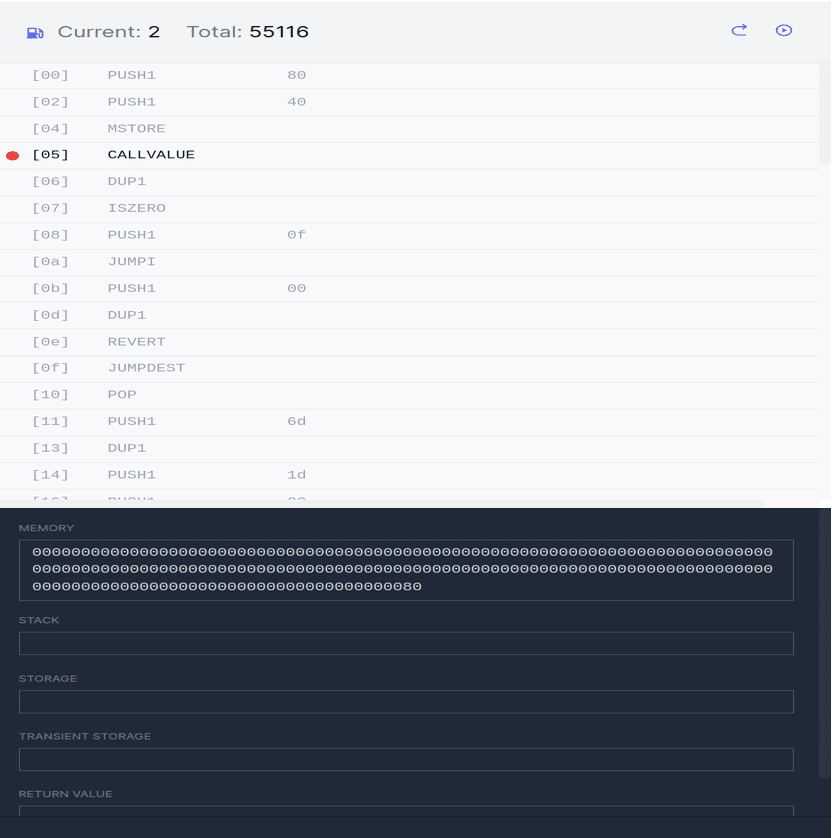
Task: Select the [05] CALLVALUE instruction row
Action: 409,156
